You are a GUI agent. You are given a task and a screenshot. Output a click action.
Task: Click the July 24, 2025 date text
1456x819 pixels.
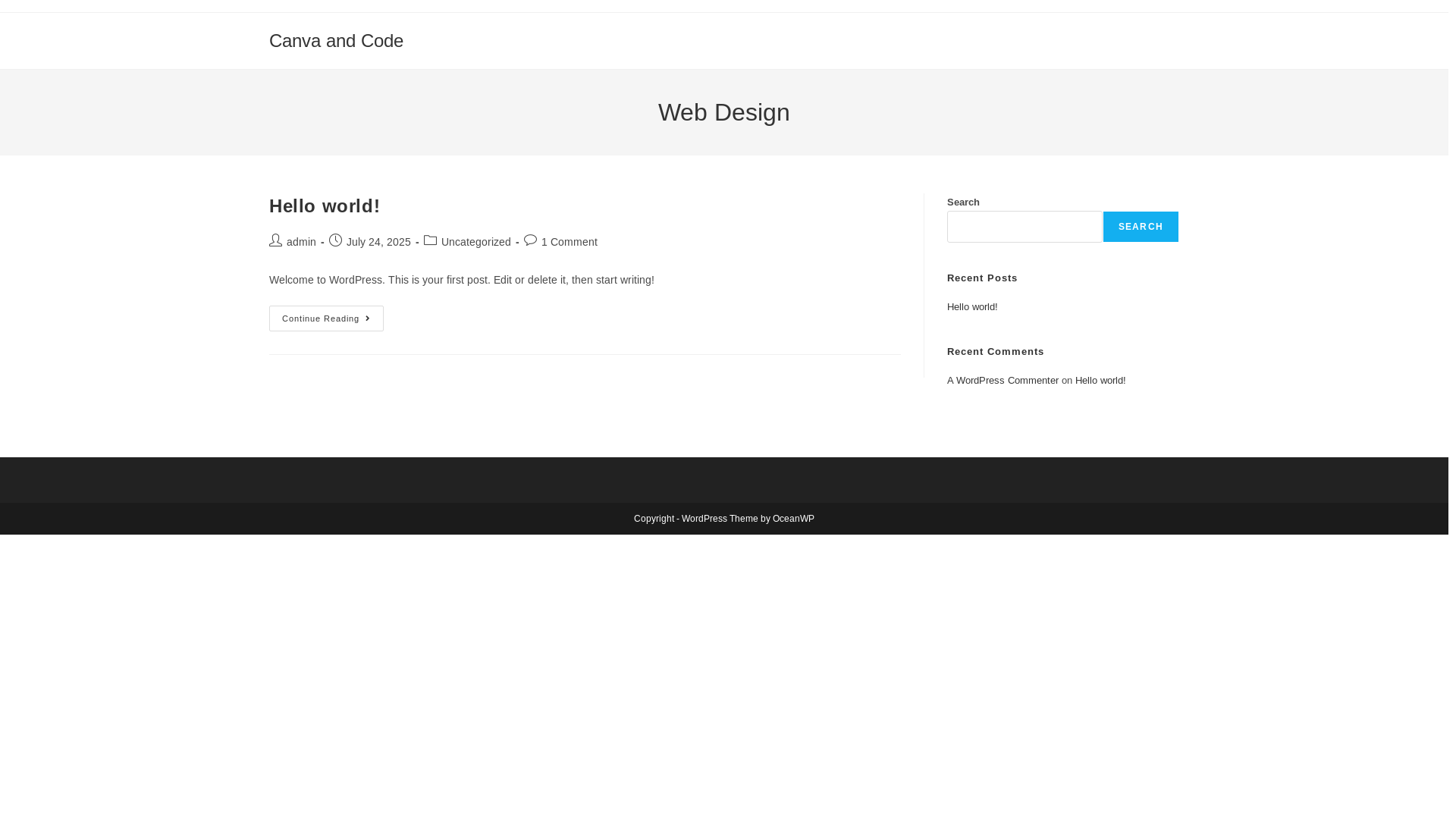[378, 242]
